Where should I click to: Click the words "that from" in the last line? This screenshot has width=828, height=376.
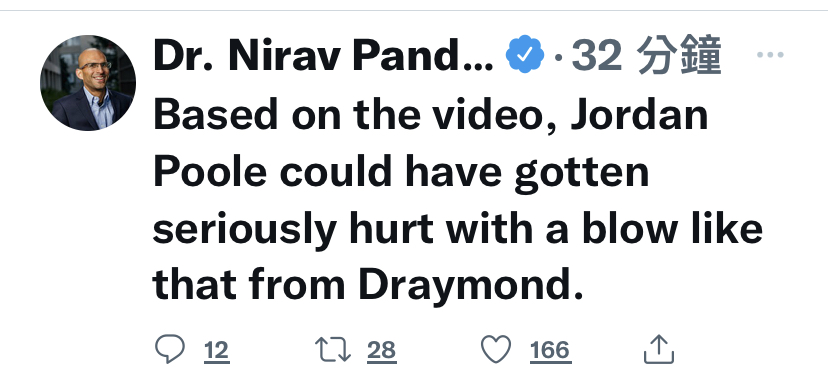(249, 285)
